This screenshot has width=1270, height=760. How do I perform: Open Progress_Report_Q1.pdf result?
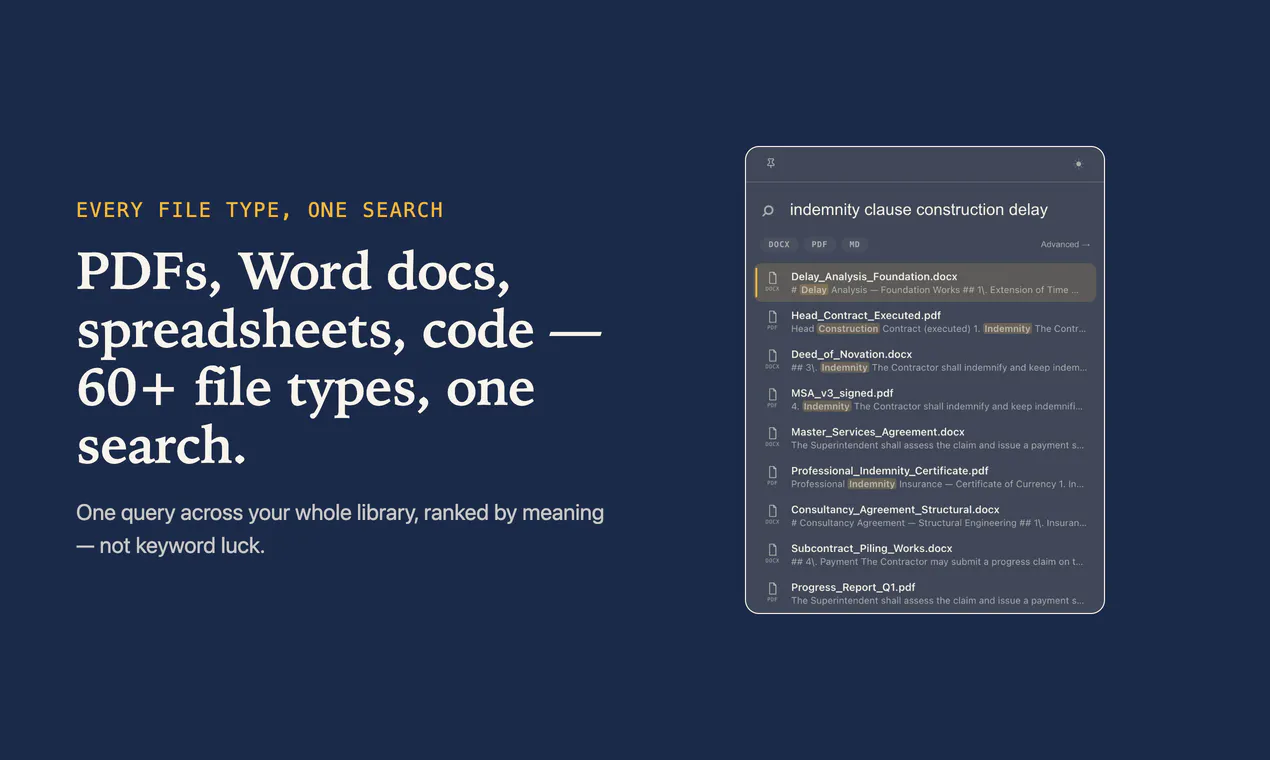pyautogui.click(x=925, y=593)
